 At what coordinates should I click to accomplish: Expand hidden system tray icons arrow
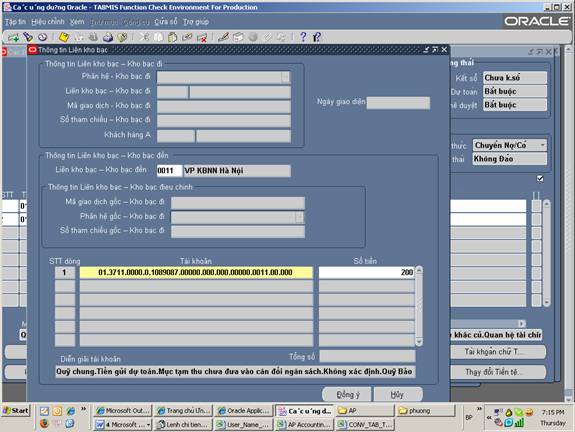[489, 417]
